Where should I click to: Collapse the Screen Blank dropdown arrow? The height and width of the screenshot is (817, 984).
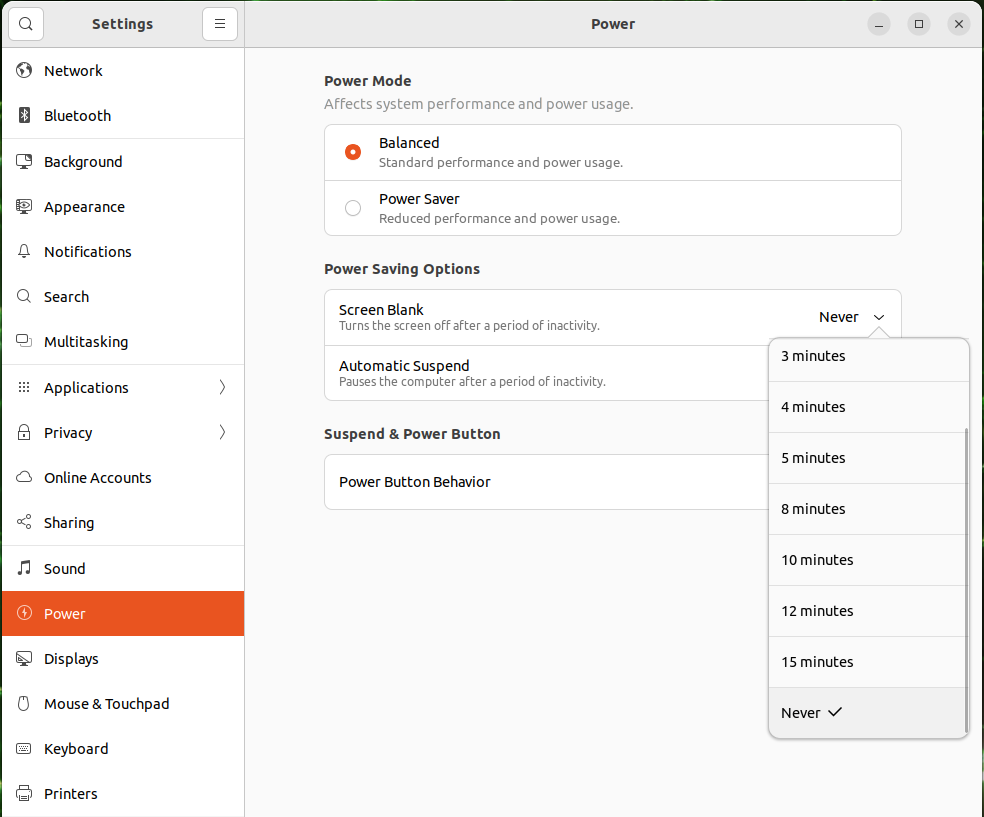tap(879, 318)
